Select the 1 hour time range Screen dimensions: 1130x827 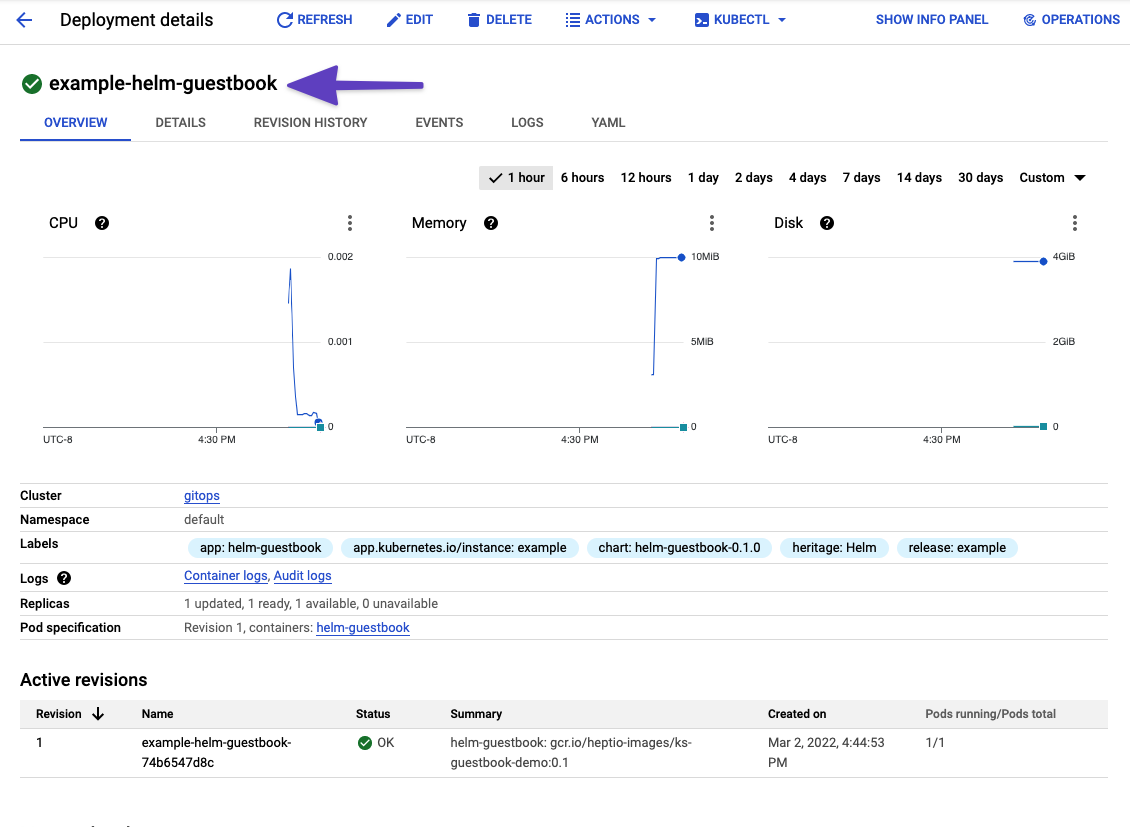point(516,177)
